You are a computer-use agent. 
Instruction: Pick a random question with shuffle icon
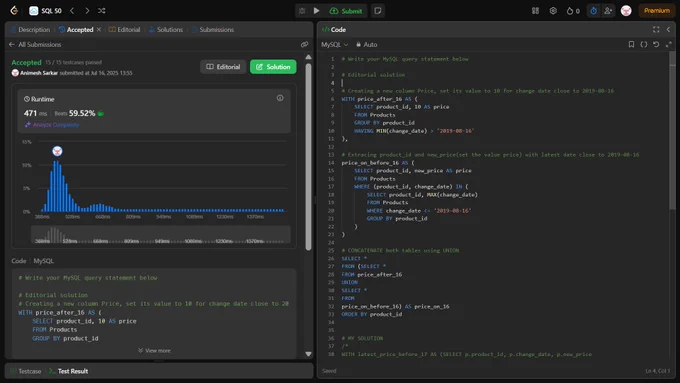(x=101, y=10)
